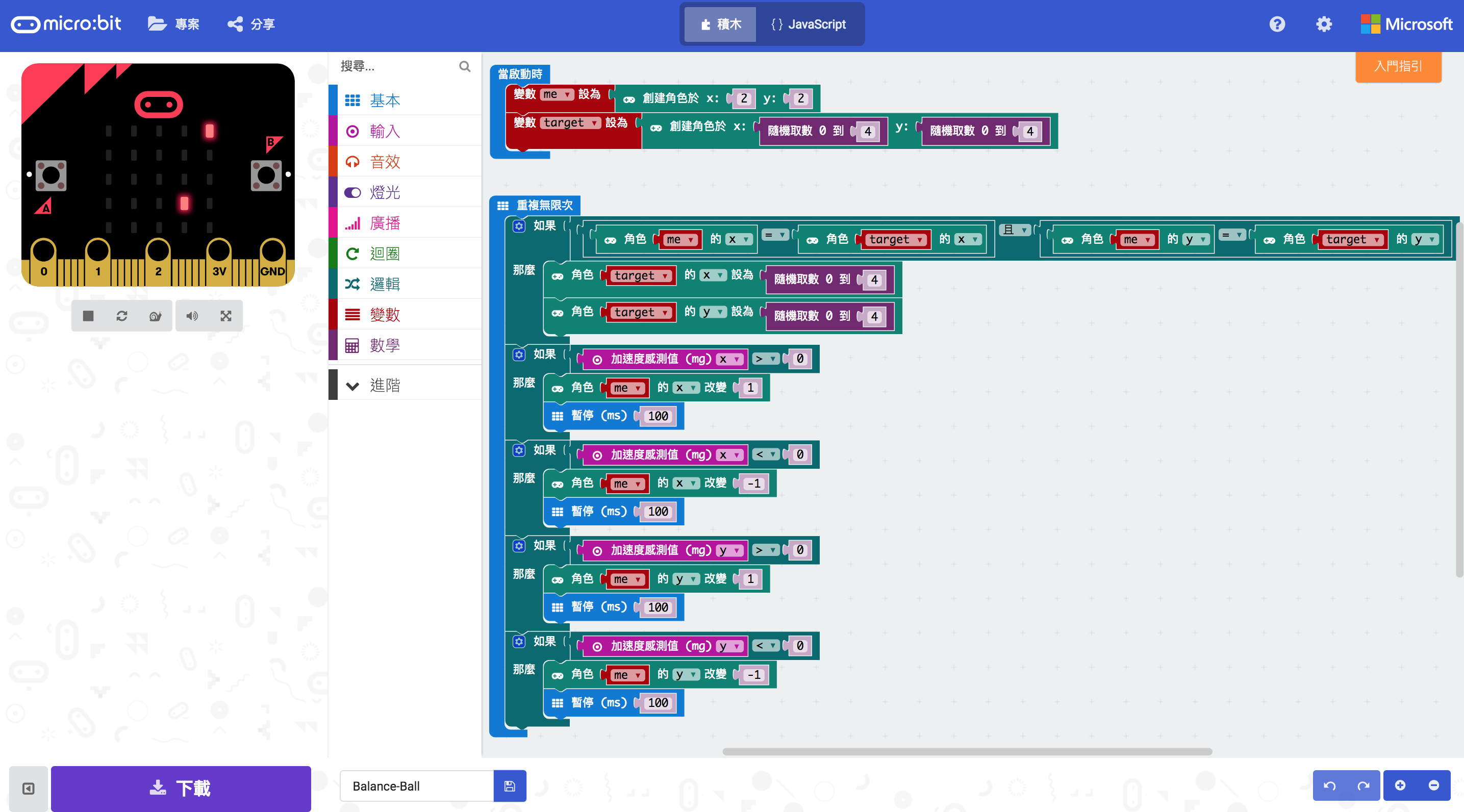Save the project with disk icon
This screenshot has height=812, width=1464.
[x=510, y=786]
